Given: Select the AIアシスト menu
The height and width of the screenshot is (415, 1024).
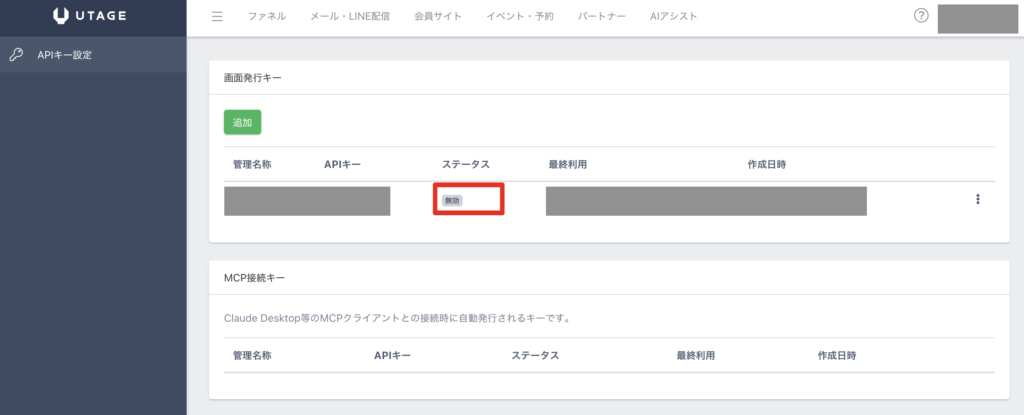Looking at the screenshot, I should pyautogui.click(x=673, y=17).
